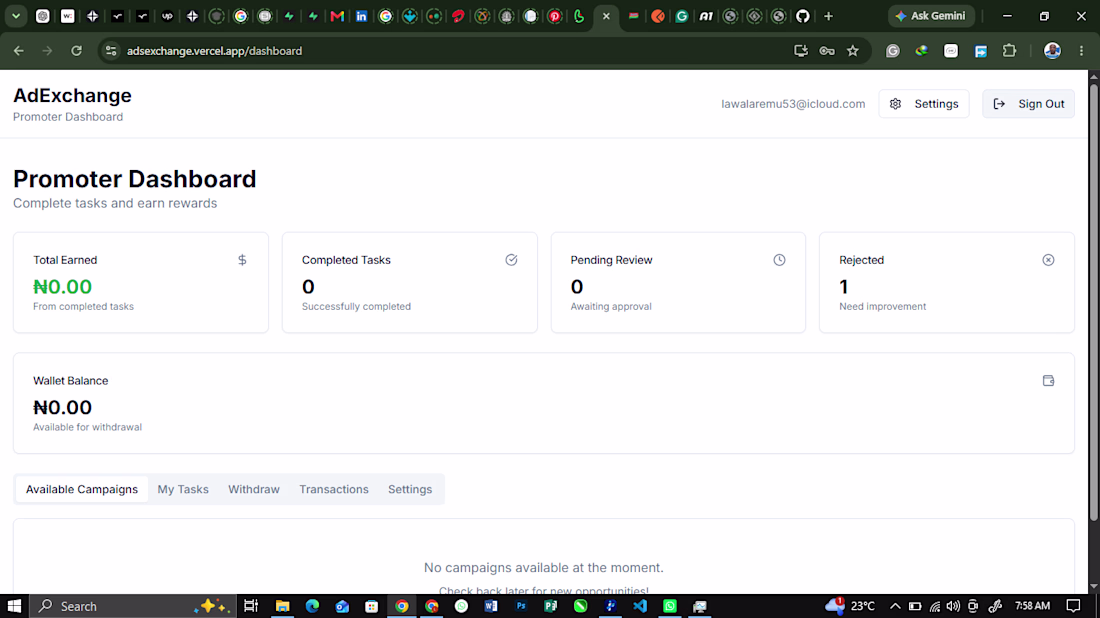Open the install app icon in address bar
The image size is (1100, 618).
[800, 51]
